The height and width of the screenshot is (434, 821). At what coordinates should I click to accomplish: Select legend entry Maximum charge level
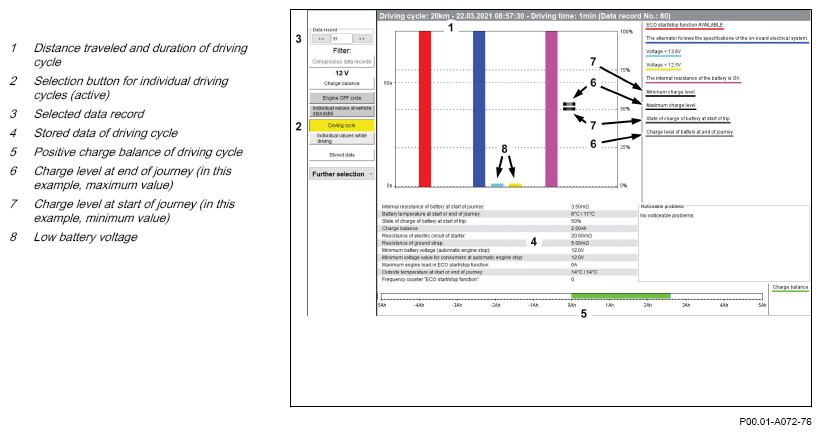click(x=671, y=106)
